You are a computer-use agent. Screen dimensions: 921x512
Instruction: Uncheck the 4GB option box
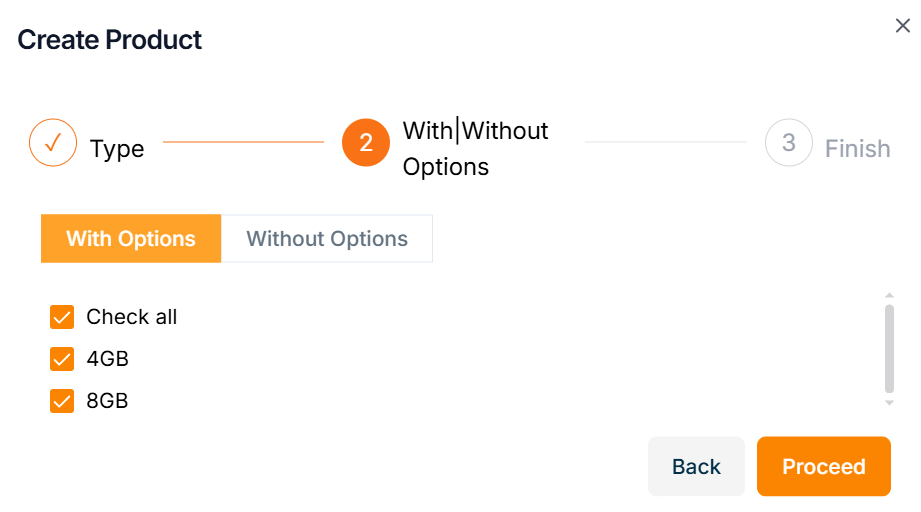[62, 359]
